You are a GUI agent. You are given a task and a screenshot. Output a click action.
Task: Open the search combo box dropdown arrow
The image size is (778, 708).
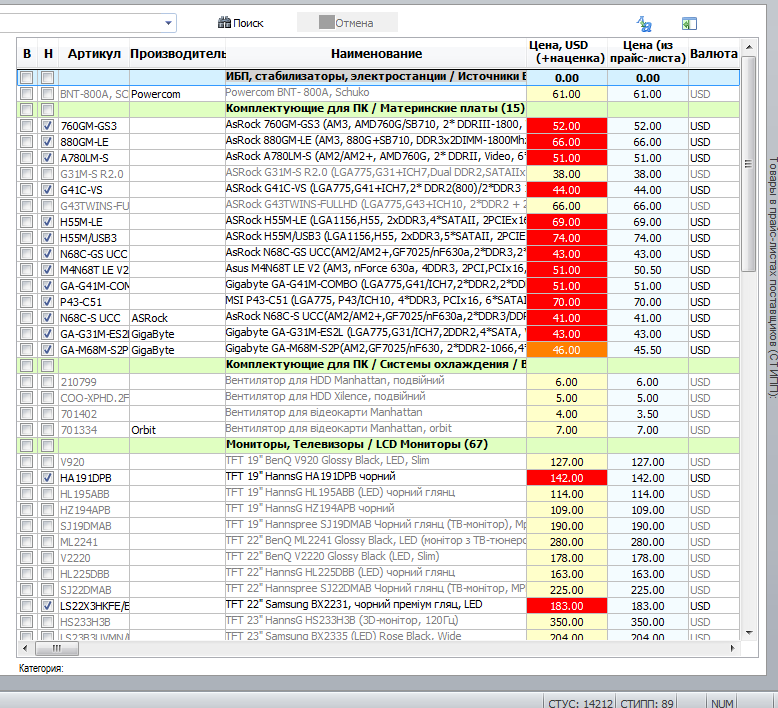coord(168,23)
